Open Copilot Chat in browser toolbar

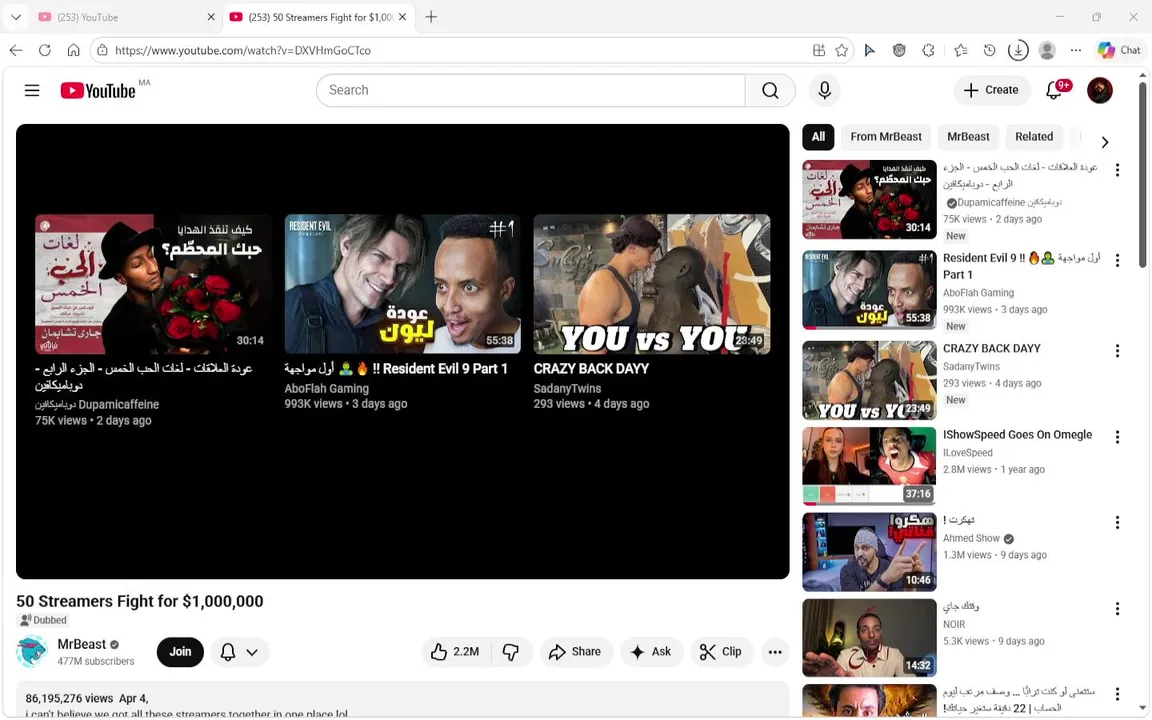click(x=1119, y=50)
